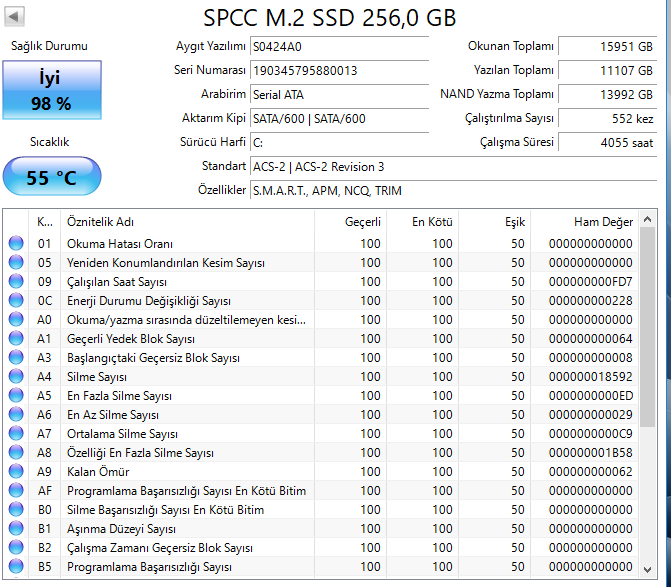671x587 pixels.
Task: Click the Standart field ACS-2 Revision 3
Action: (x=454, y=166)
